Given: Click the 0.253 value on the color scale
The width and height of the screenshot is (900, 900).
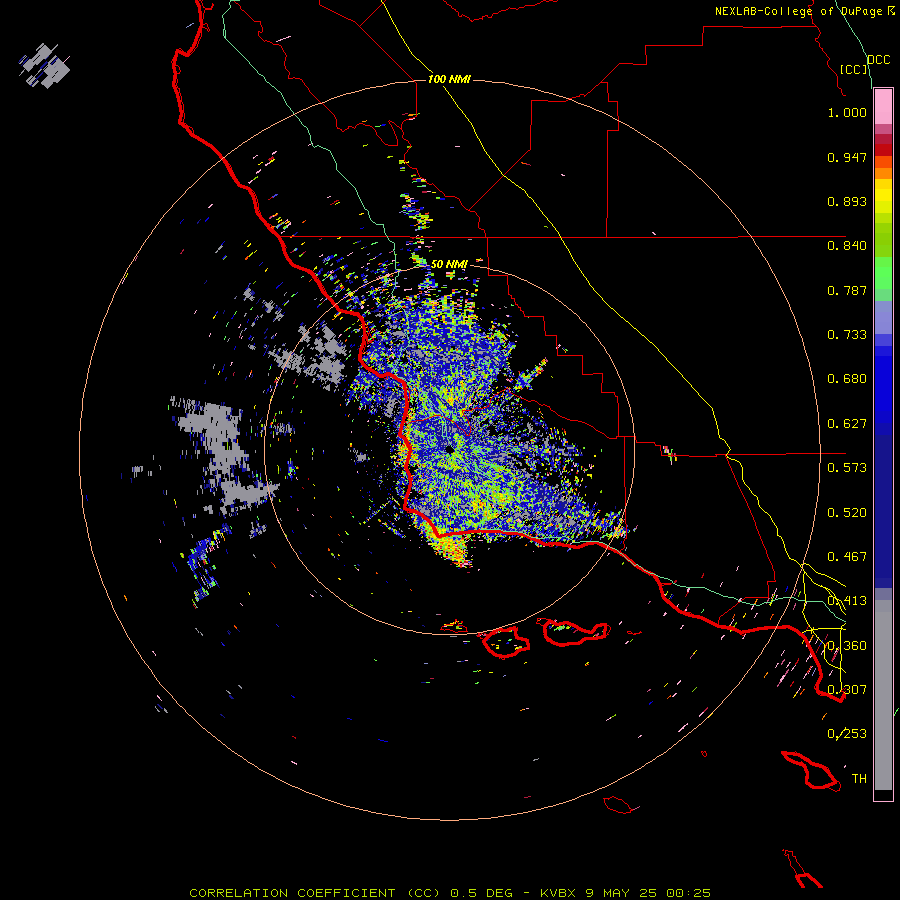Looking at the screenshot, I should click(847, 734).
